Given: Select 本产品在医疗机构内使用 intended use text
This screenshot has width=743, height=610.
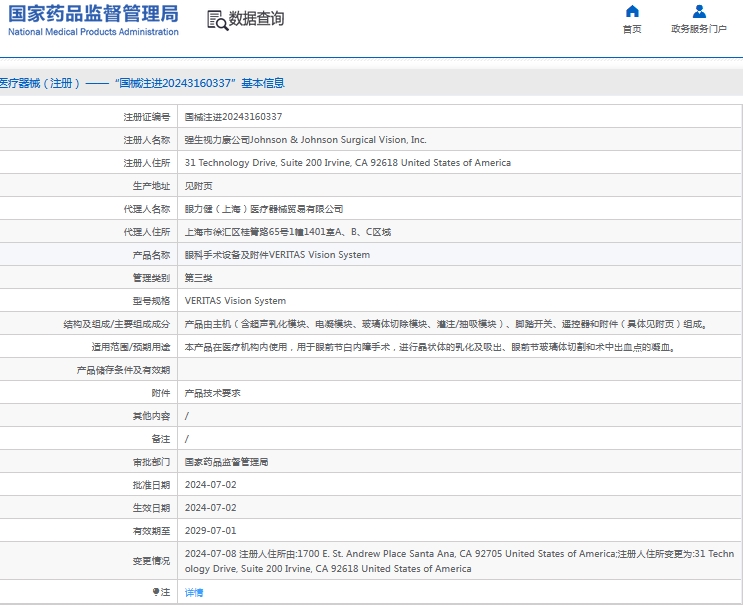Looking at the screenshot, I should point(430,347).
